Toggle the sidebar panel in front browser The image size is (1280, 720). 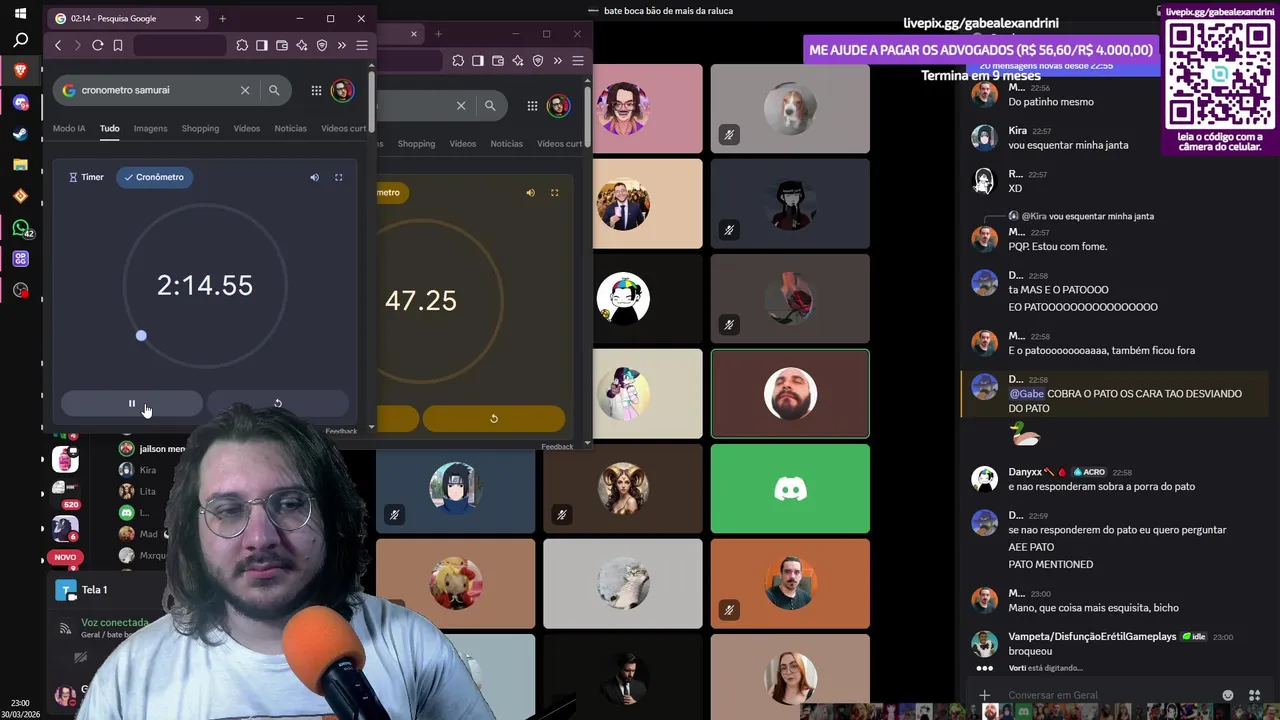pos(262,46)
